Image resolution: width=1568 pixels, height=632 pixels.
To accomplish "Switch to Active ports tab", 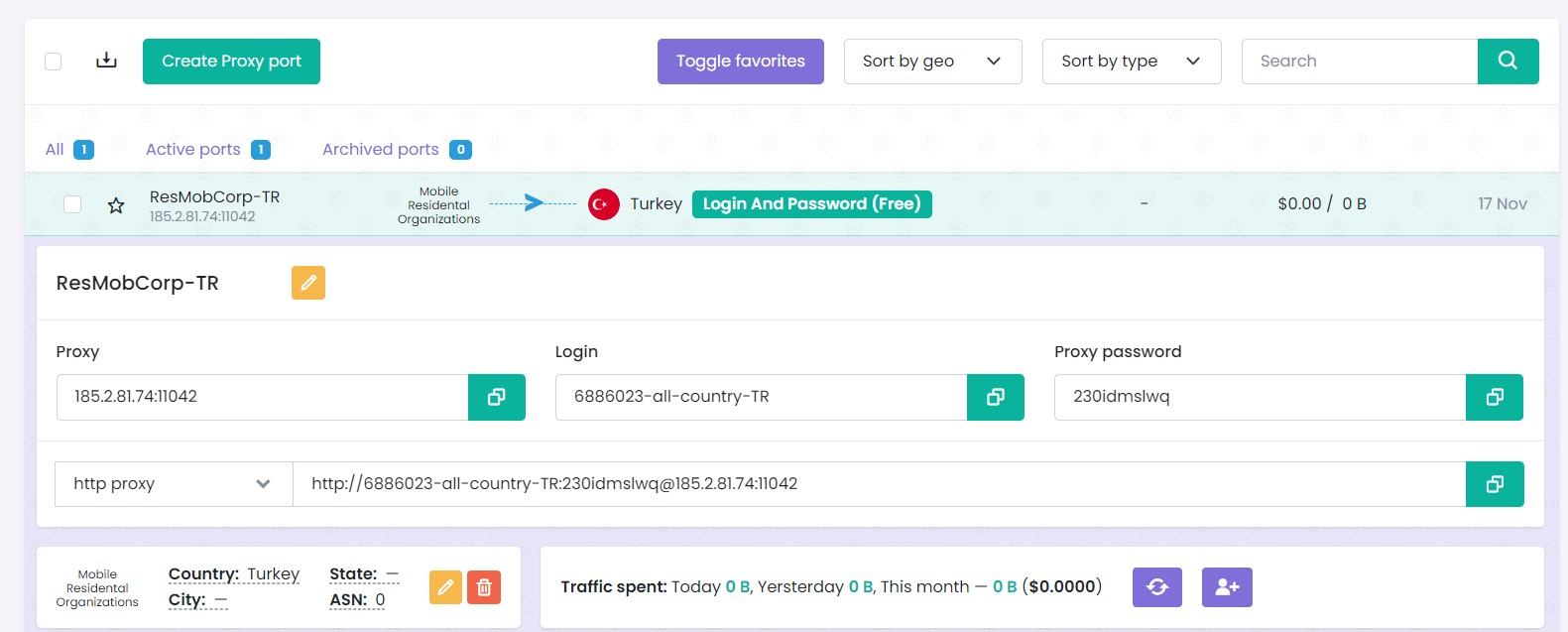I will [207, 150].
